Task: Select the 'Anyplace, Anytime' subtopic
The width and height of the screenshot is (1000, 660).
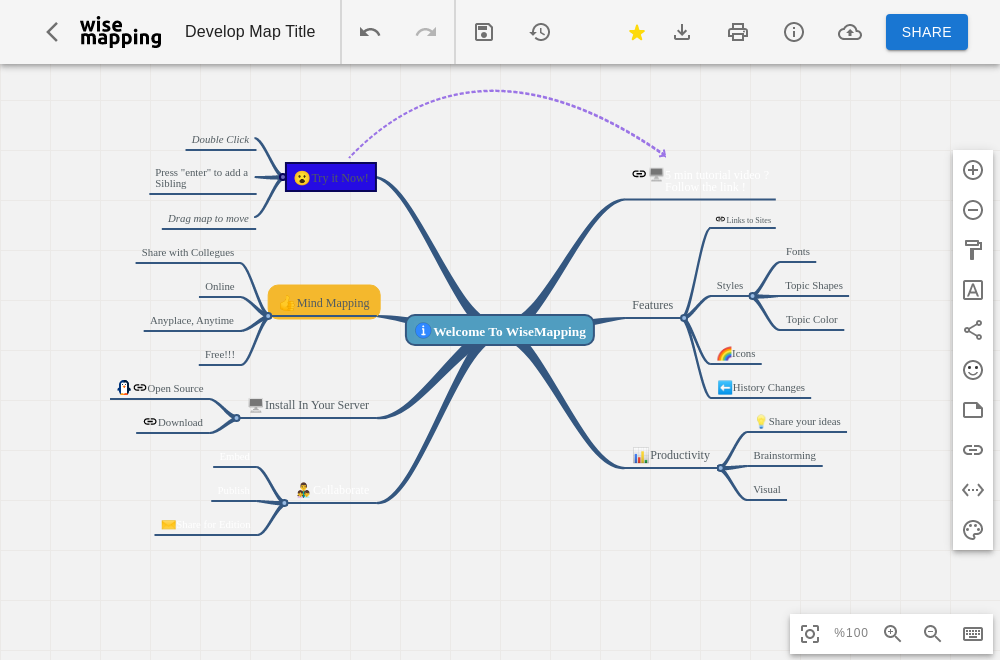Action: [192, 321]
